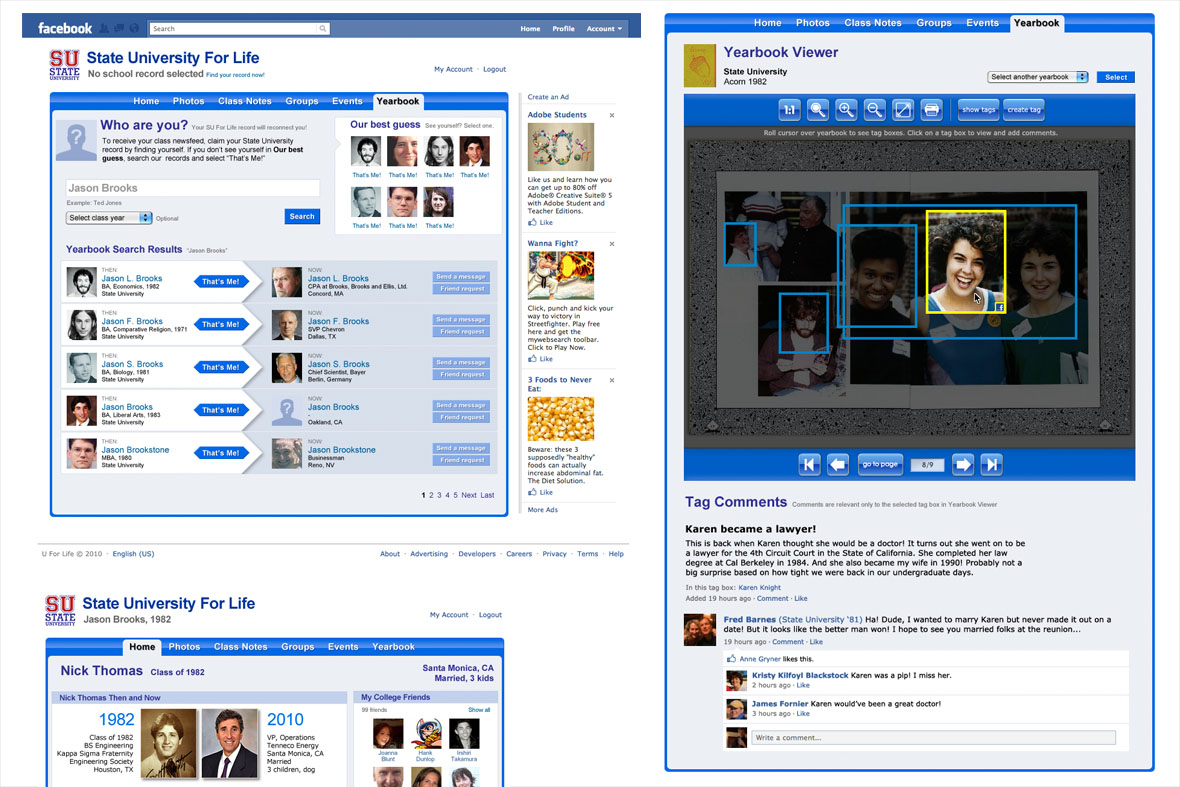Open the More Ads link

(543, 510)
